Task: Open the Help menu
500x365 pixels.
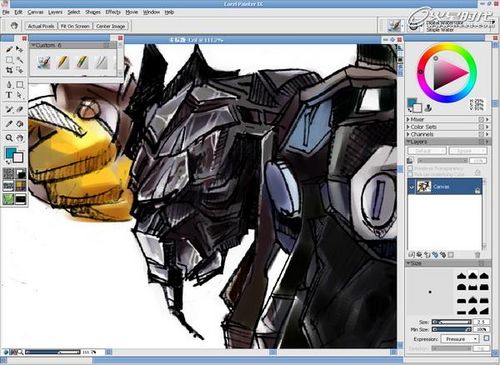Action: coord(169,12)
